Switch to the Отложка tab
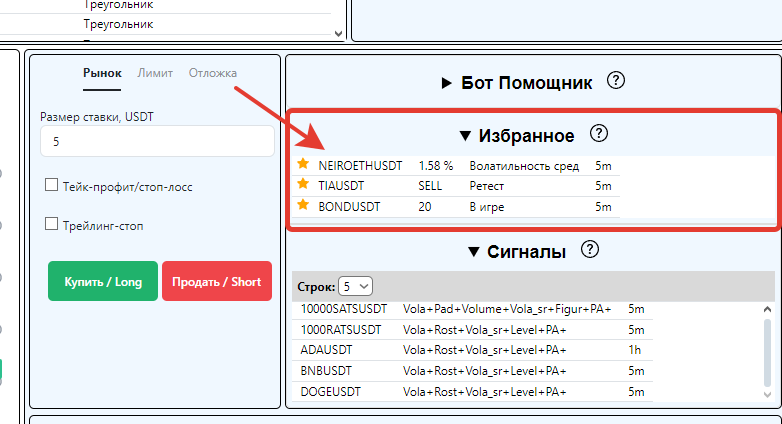 click(213, 73)
